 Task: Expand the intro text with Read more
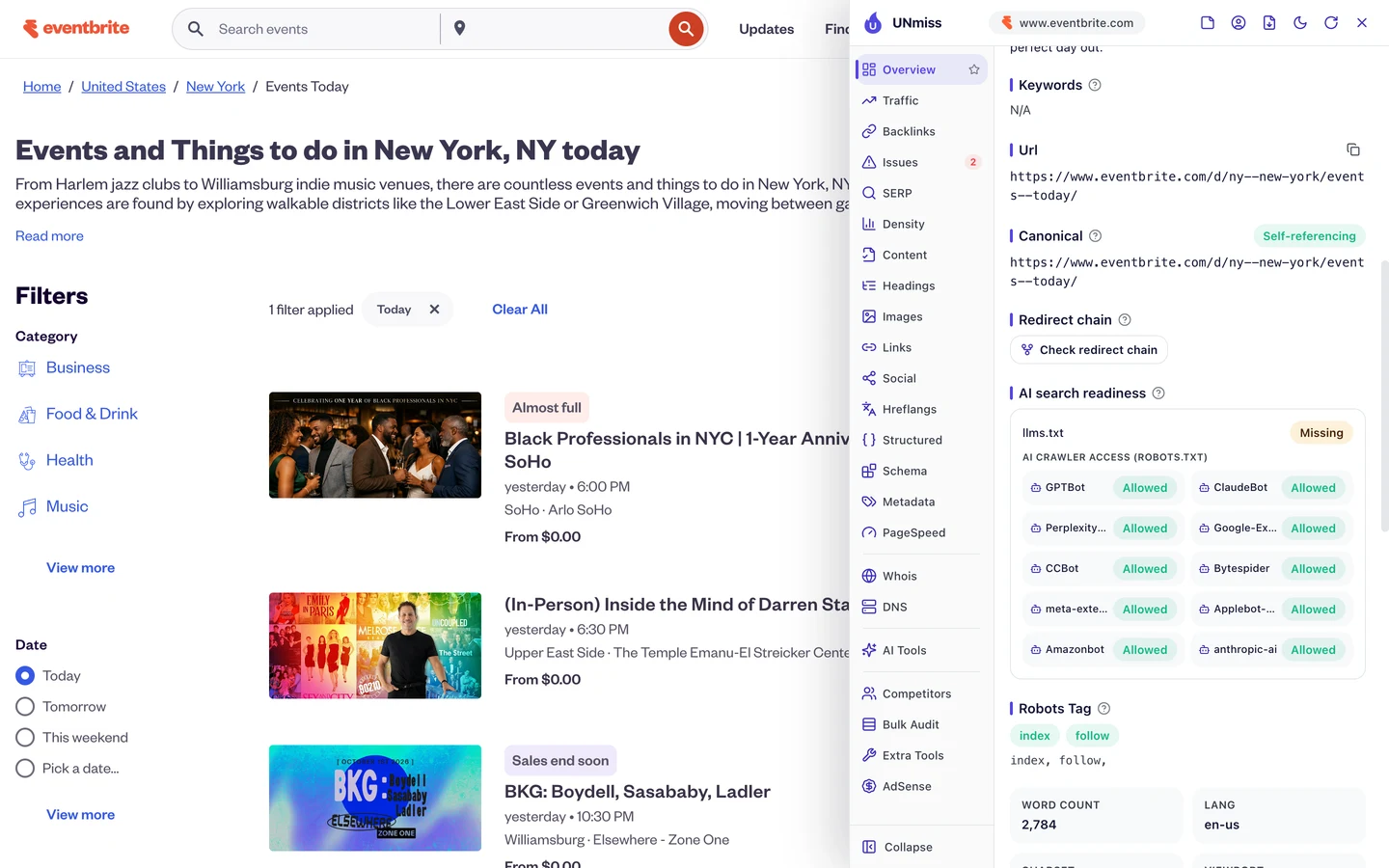pos(49,236)
